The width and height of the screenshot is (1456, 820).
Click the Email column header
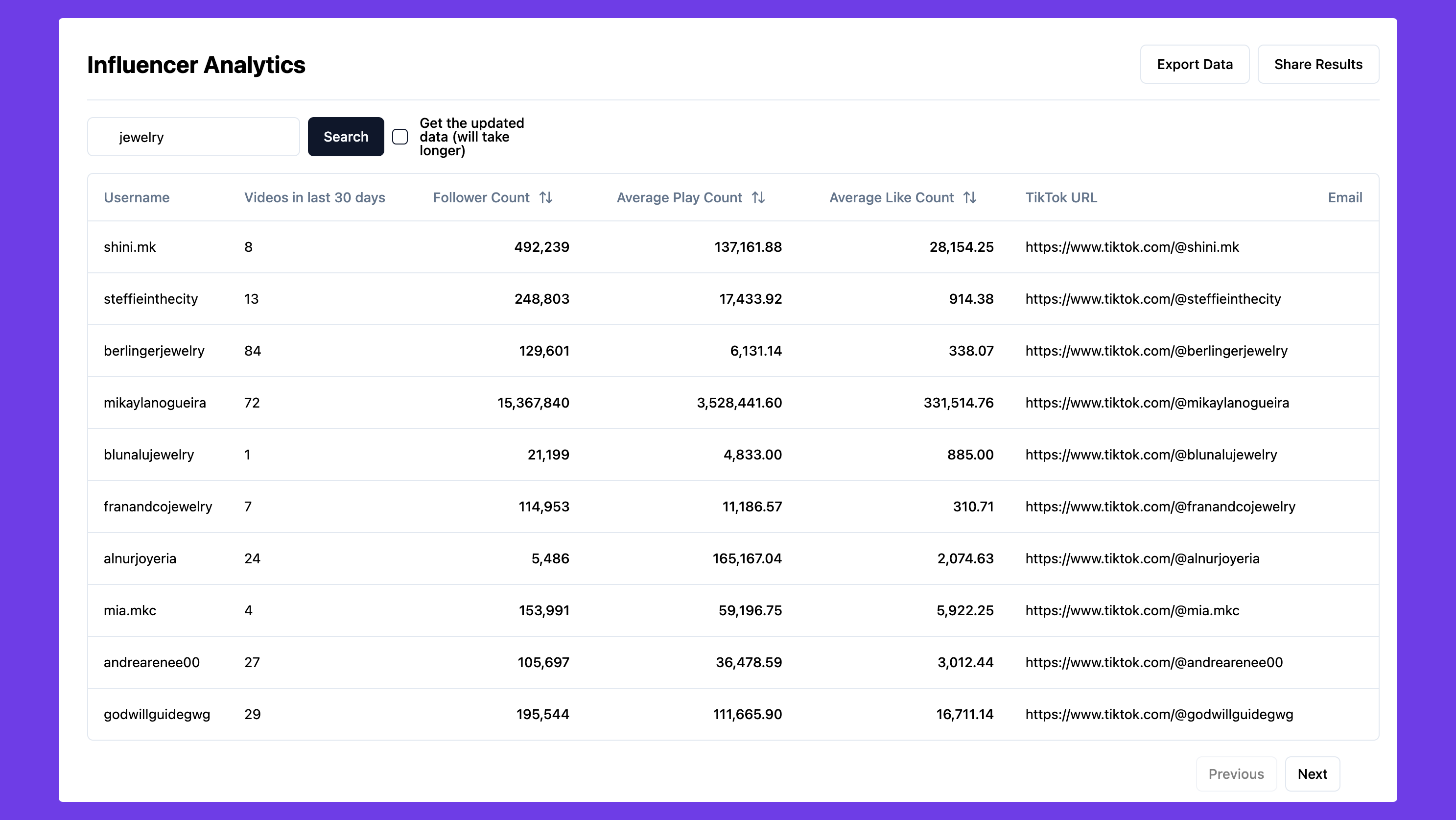pos(1345,197)
